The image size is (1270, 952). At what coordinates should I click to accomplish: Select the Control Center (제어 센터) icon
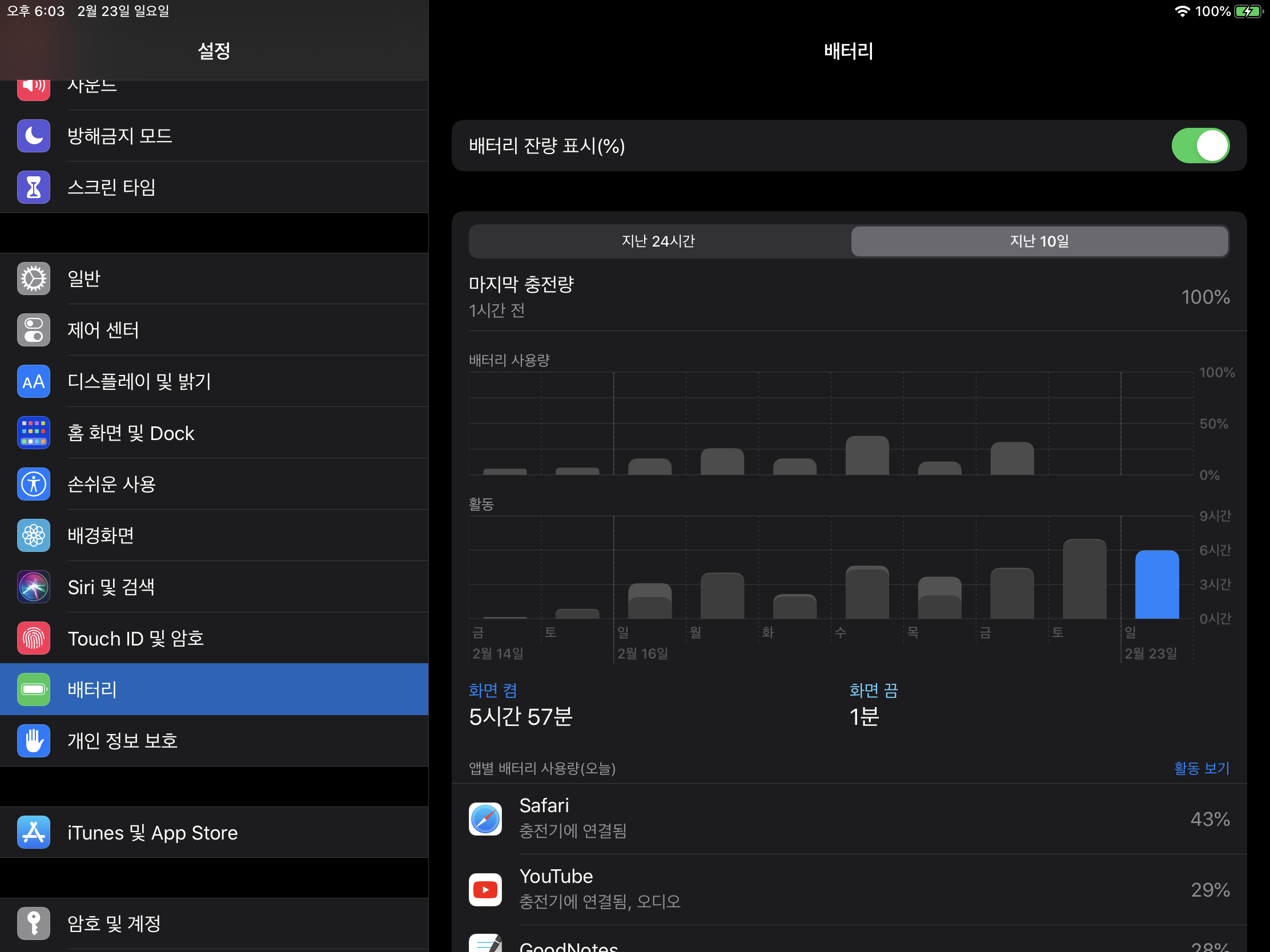33,330
